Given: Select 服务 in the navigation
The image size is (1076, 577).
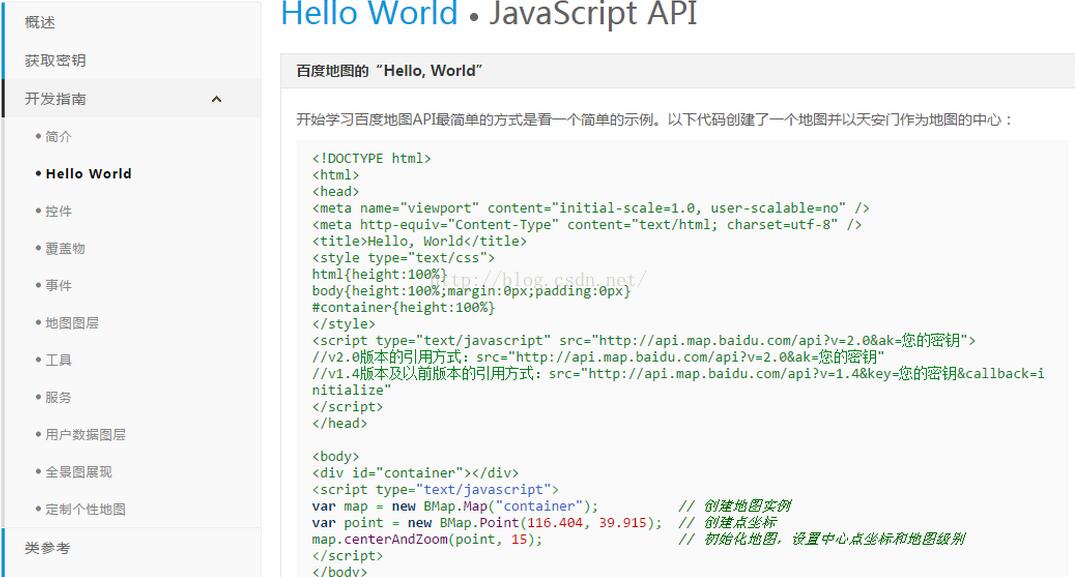Looking at the screenshot, I should 57,397.
